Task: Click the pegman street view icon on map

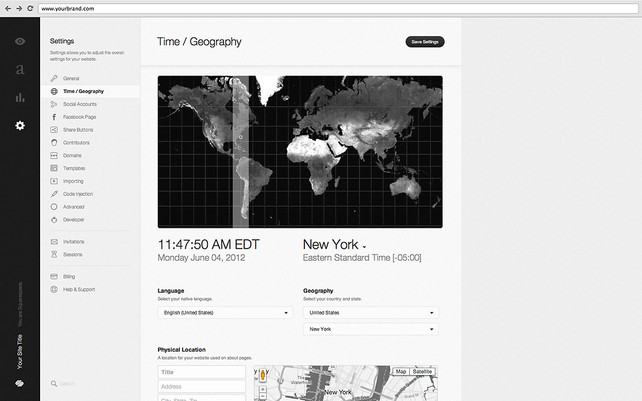Action: pyautogui.click(x=262, y=376)
